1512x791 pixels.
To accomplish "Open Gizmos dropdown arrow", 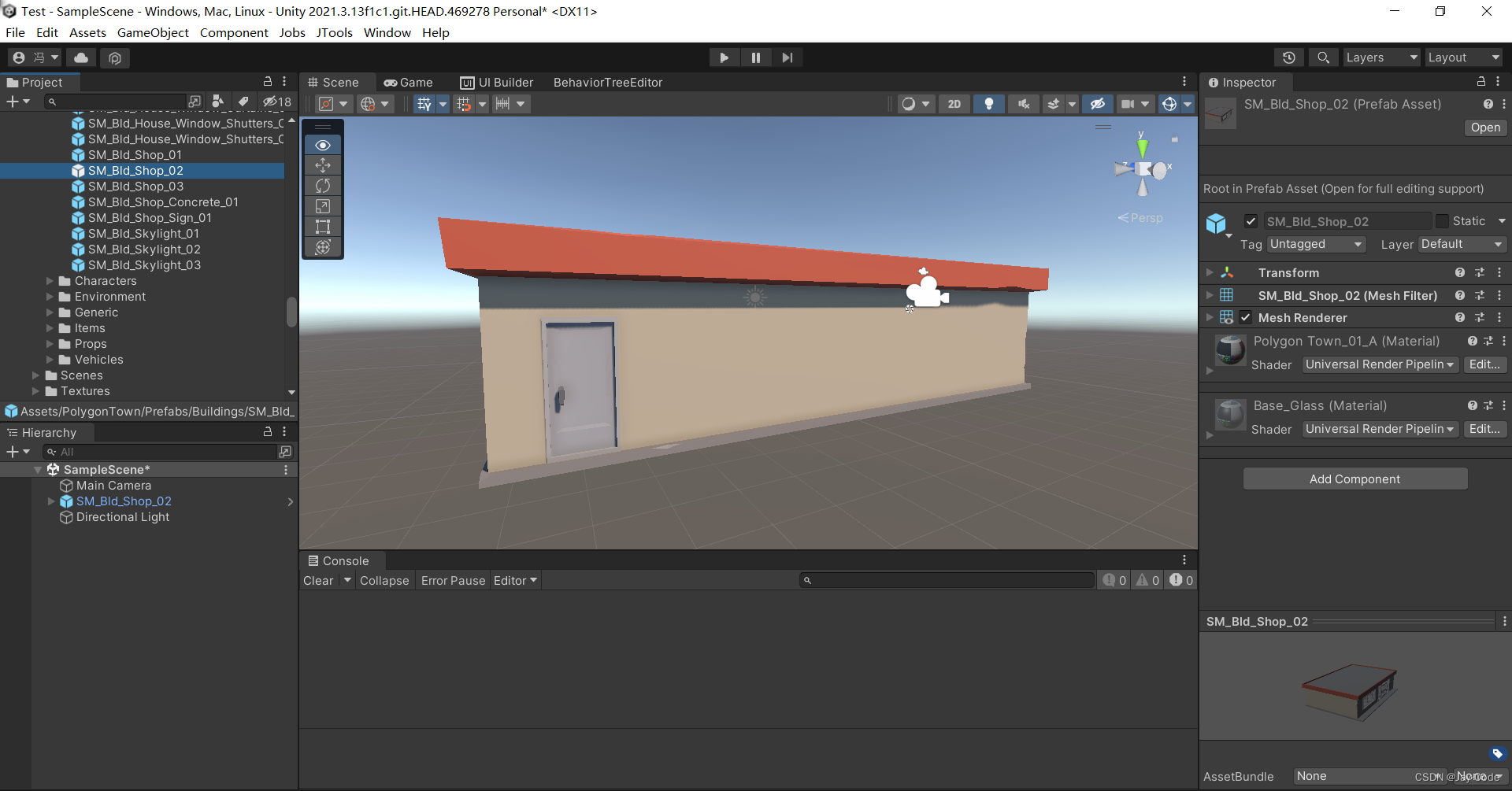I will [x=1188, y=104].
